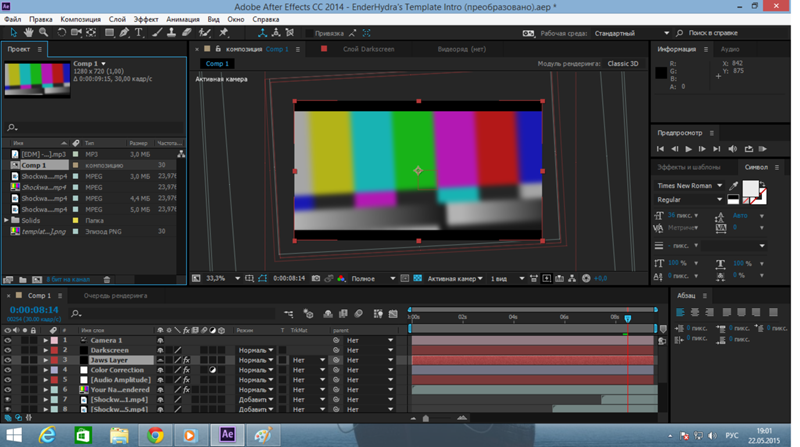Screen dimensions: 800x447
Task: Select the Selection arrow tool
Action: pos(13,33)
